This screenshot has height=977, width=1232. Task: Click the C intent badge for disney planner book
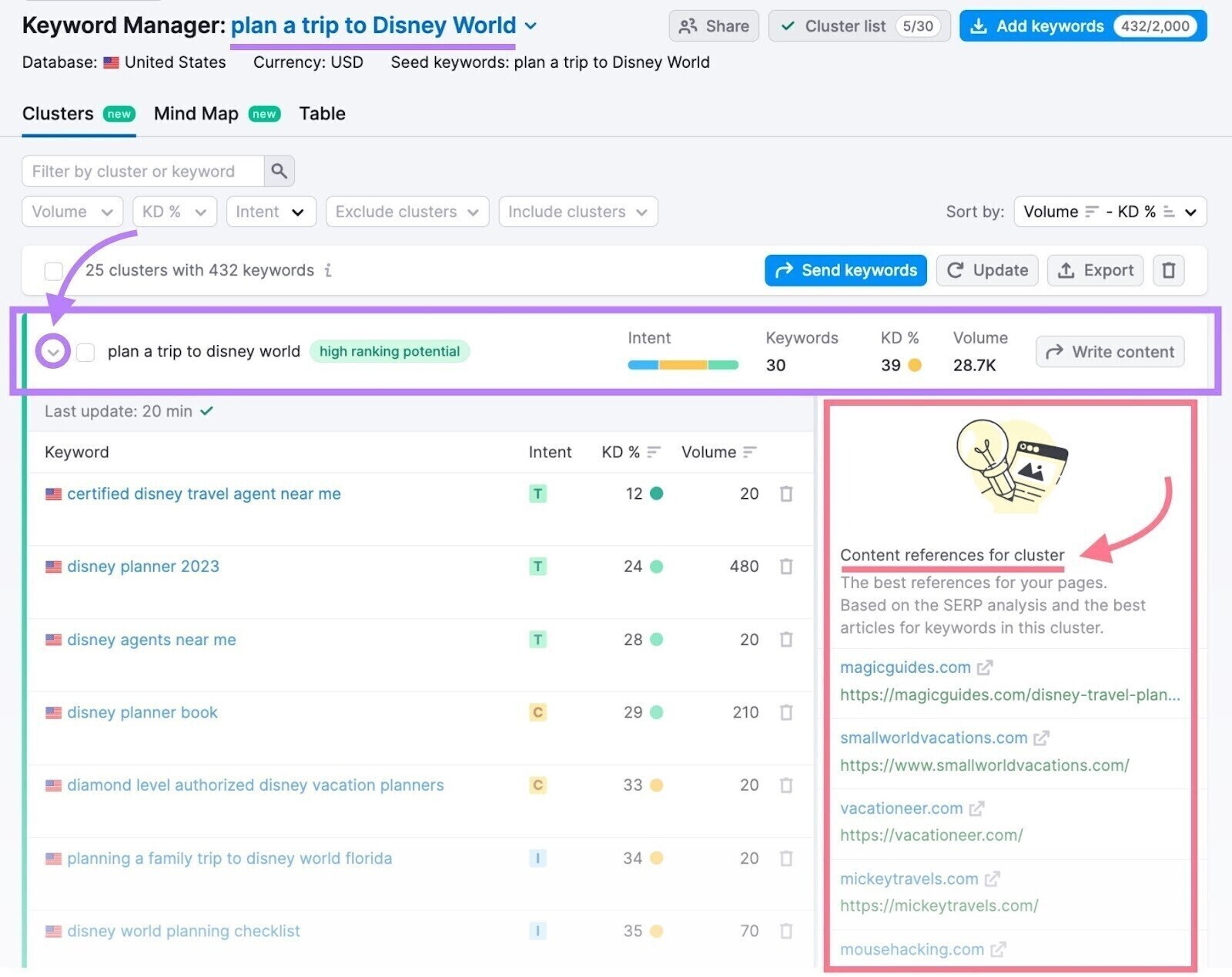(x=537, y=712)
